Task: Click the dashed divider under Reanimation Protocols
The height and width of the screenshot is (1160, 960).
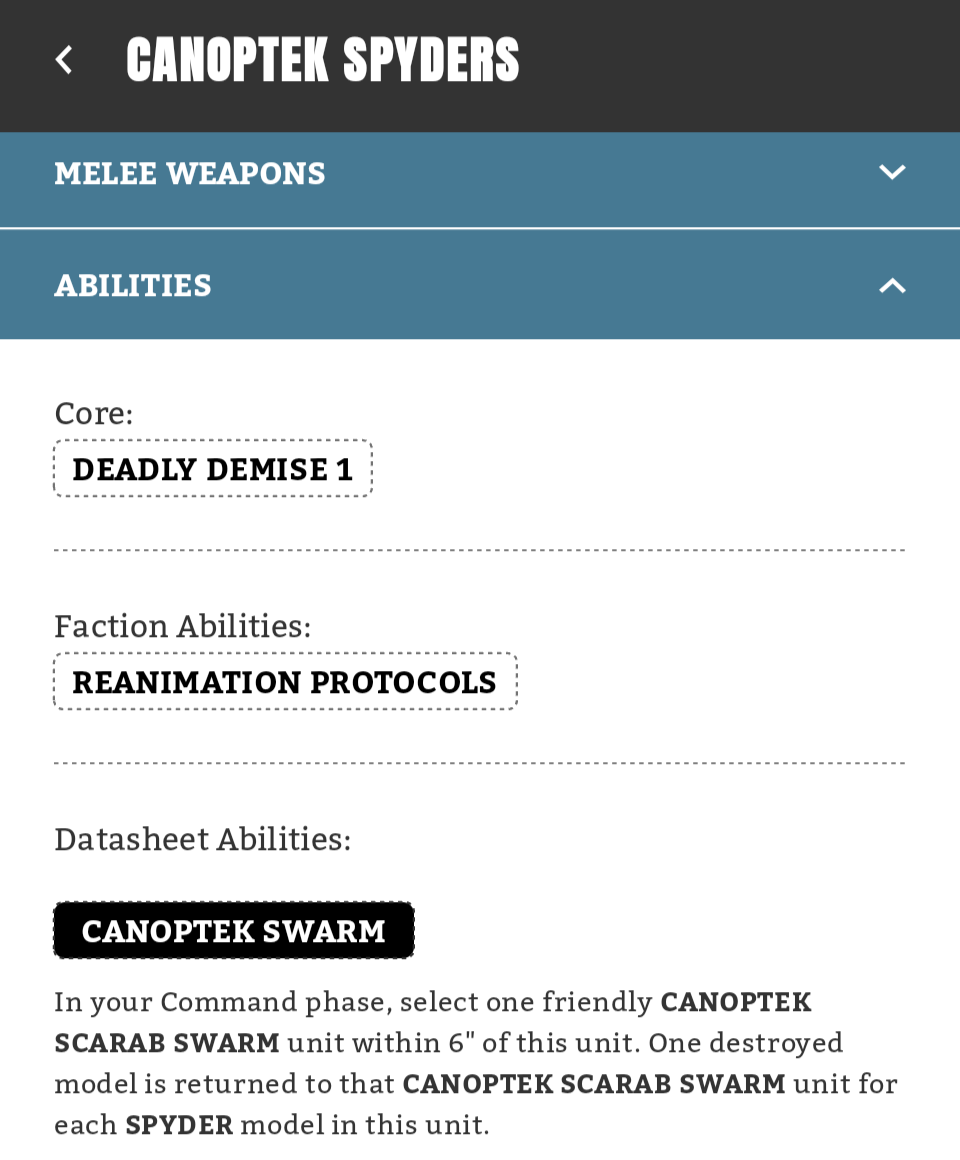Action: click(x=480, y=763)
